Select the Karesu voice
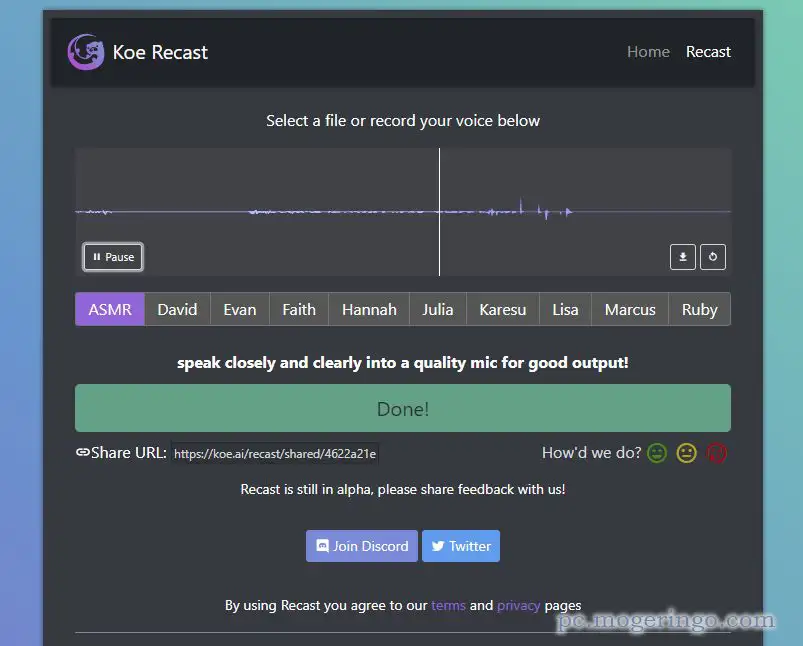803x646 pixels. tap(503, 309)
